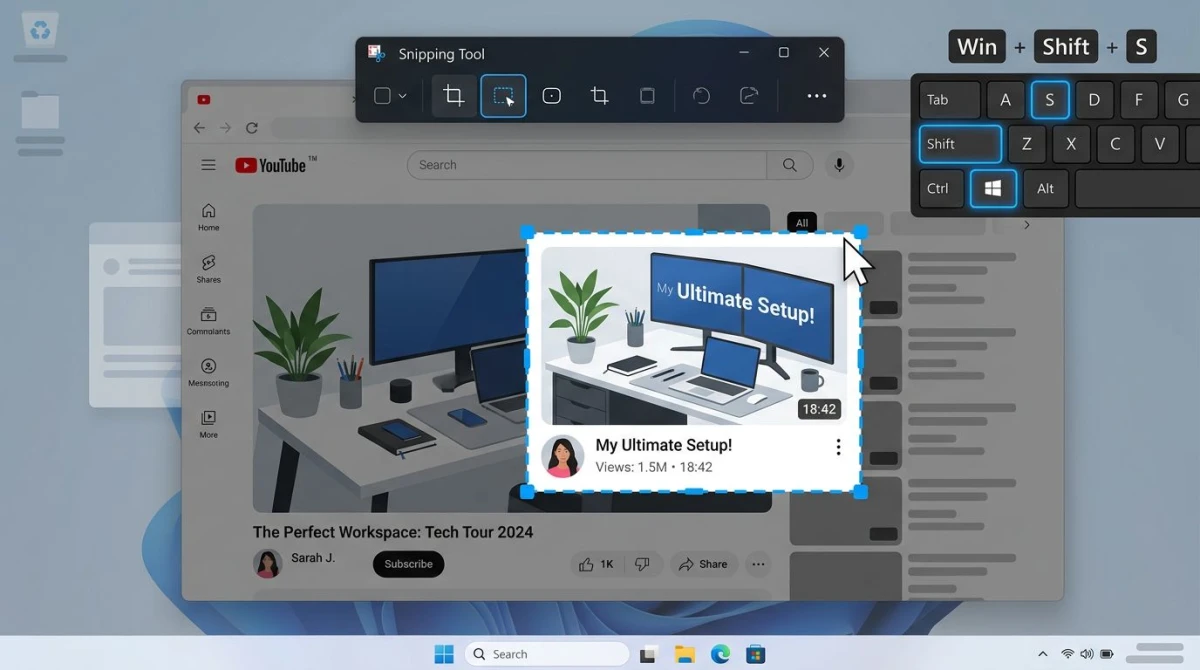Viewport: 1200px width, 670px height.
Task: Expand the hidden icons chevron in the system tray
Action: [x=1042, y=654]
